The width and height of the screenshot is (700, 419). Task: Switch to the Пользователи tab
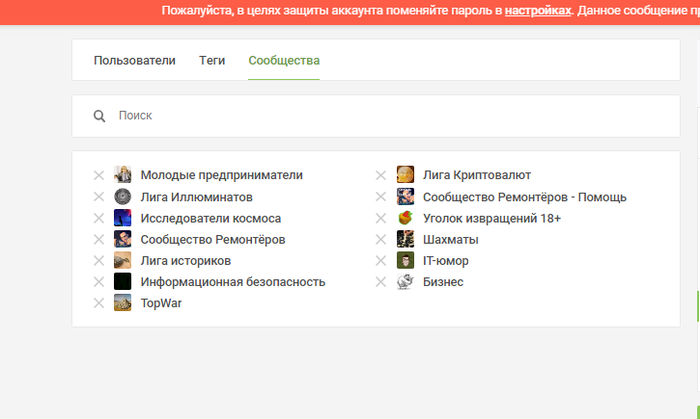click(134, 60)
